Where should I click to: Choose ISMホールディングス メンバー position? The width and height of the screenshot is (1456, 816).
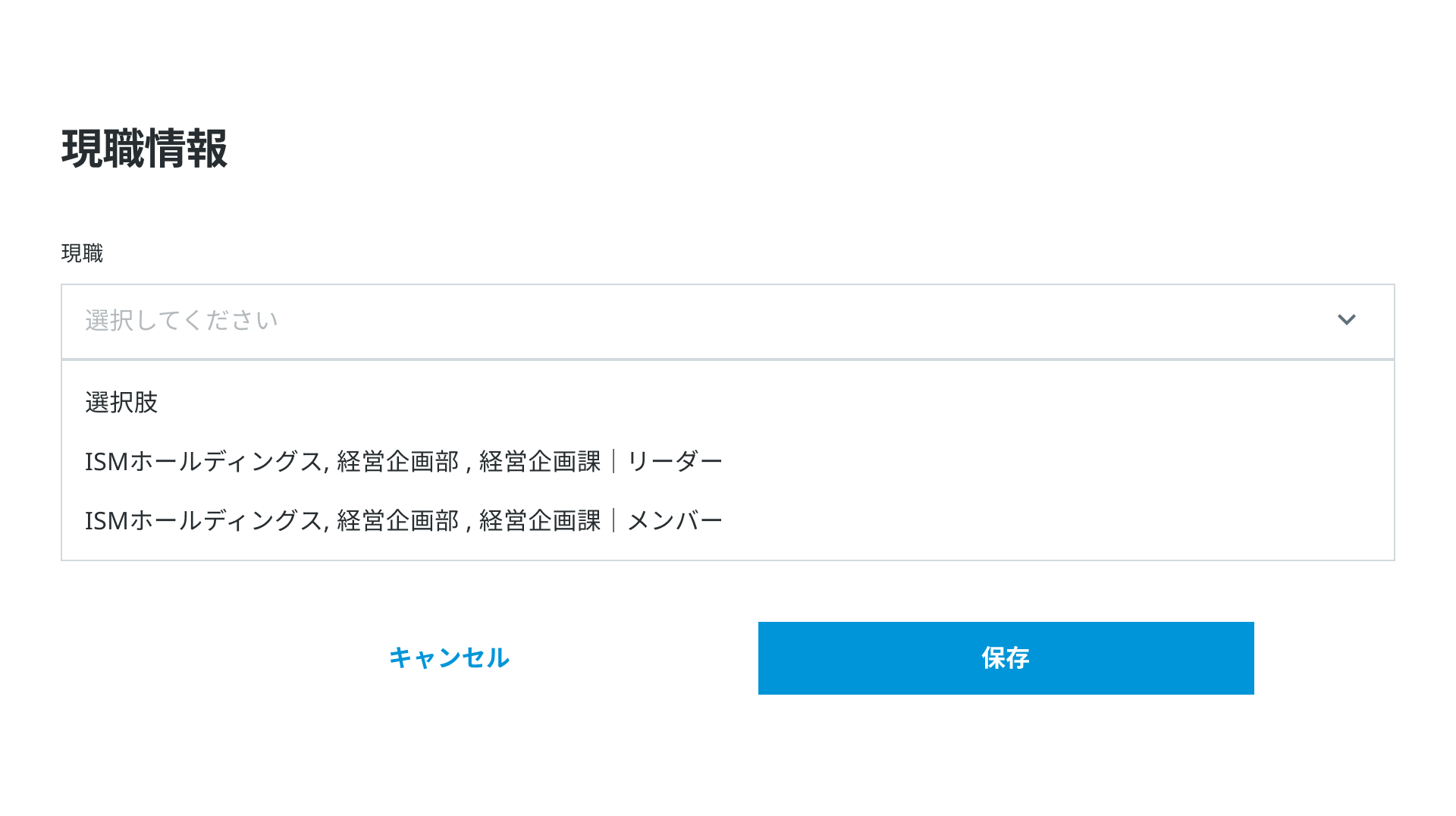pos(728,520)
